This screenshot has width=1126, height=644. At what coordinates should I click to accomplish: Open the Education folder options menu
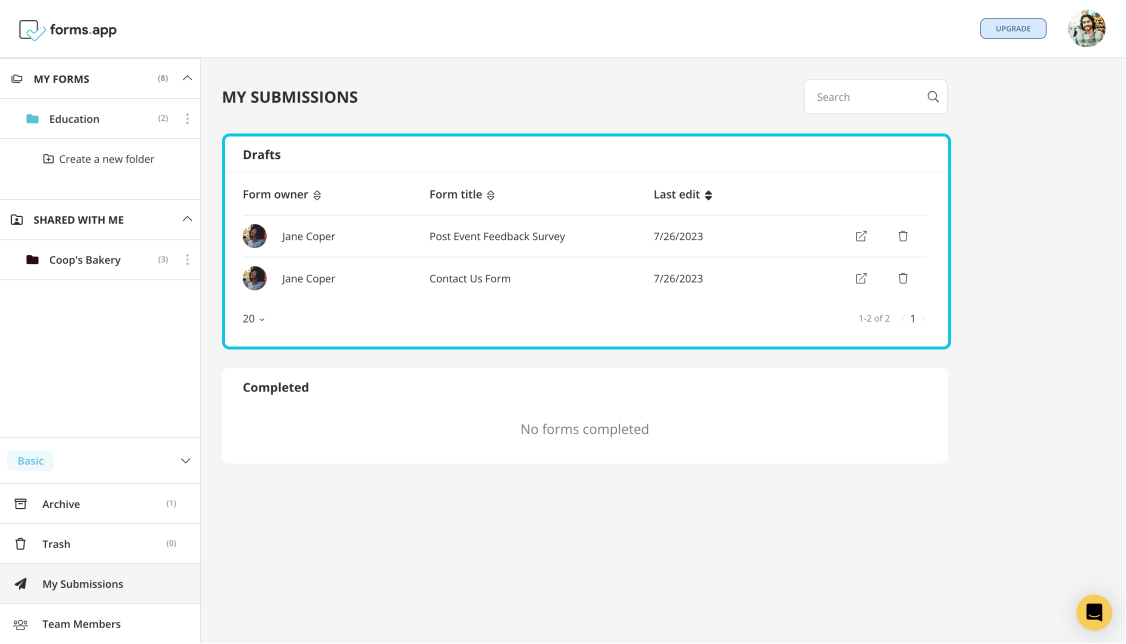187,118
